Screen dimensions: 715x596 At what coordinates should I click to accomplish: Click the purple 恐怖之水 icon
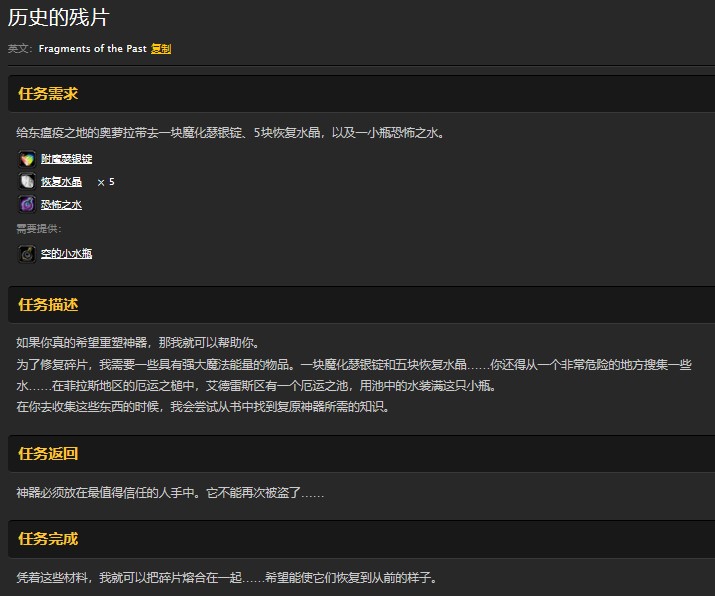(x=27, y=205)
